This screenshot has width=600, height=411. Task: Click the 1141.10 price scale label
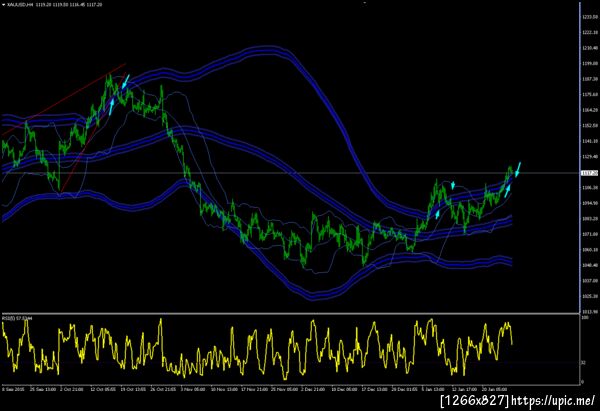[590, 141]
